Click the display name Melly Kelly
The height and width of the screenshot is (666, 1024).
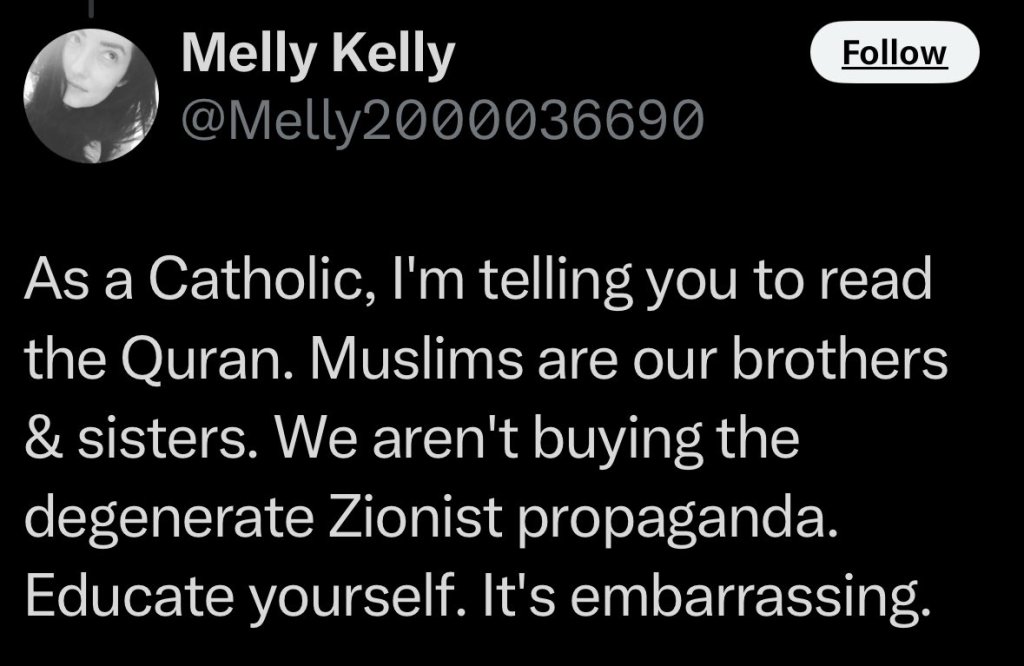point(317,57)
